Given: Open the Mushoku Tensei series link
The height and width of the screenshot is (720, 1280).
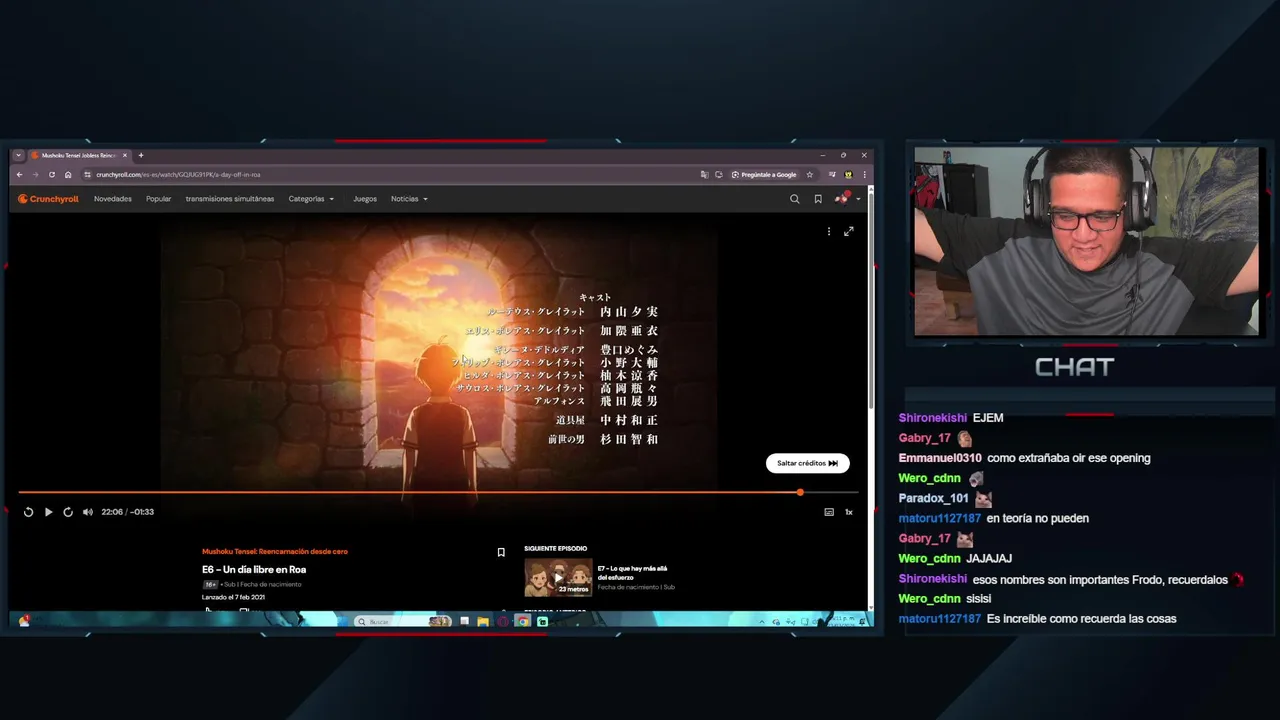Looking at the screenshot, I should pos(275,551).
